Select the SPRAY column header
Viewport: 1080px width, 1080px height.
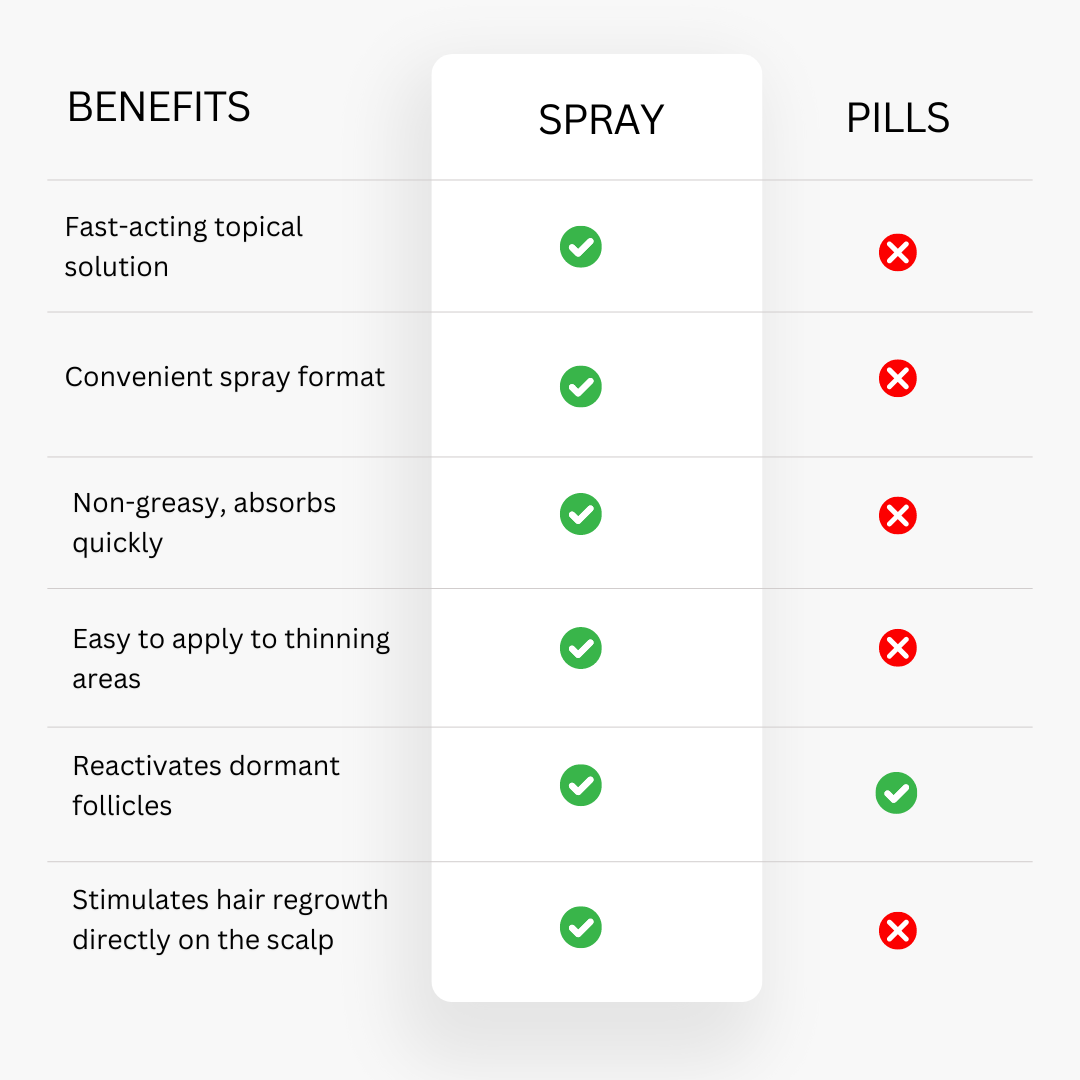click(x=601, y=120)
